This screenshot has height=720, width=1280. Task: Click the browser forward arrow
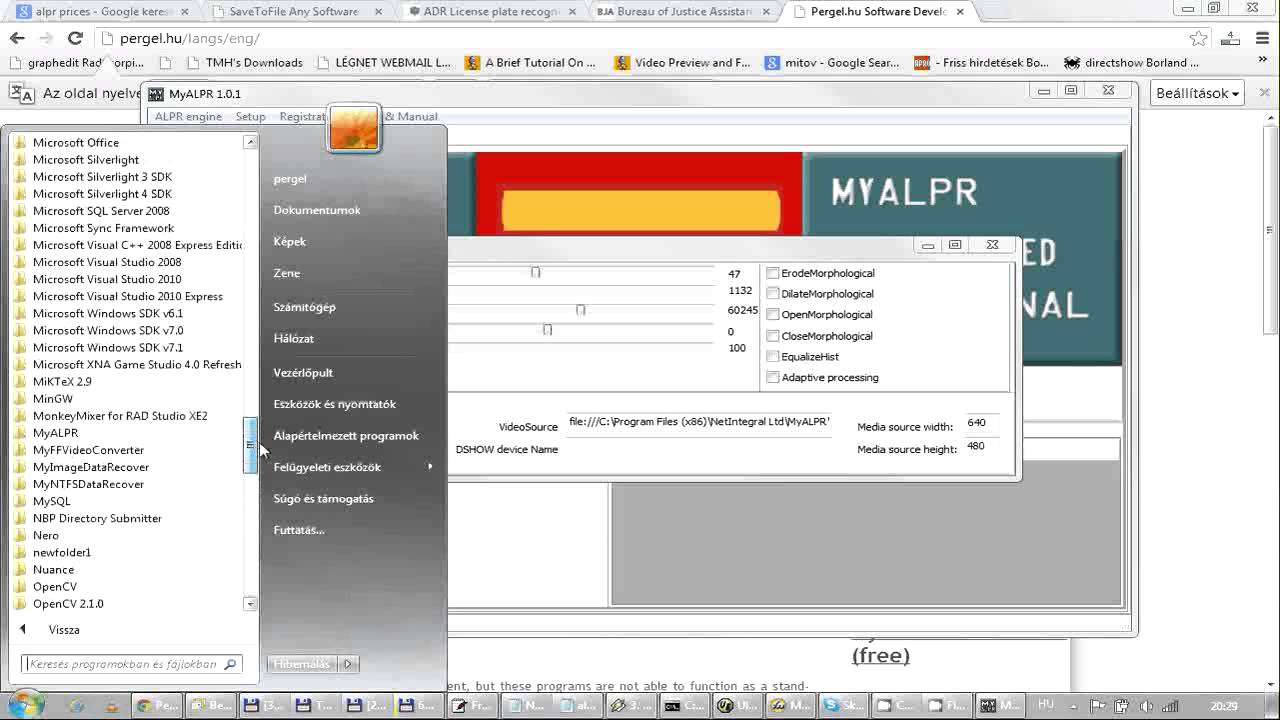point(46,38)
